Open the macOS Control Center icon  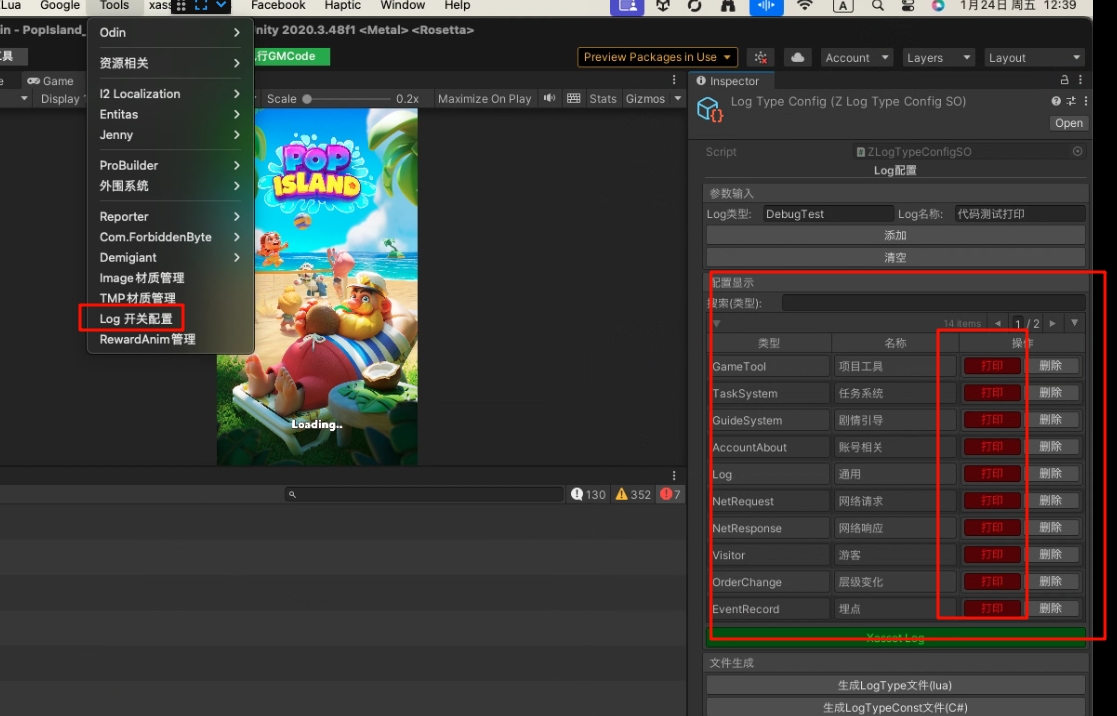908,6
